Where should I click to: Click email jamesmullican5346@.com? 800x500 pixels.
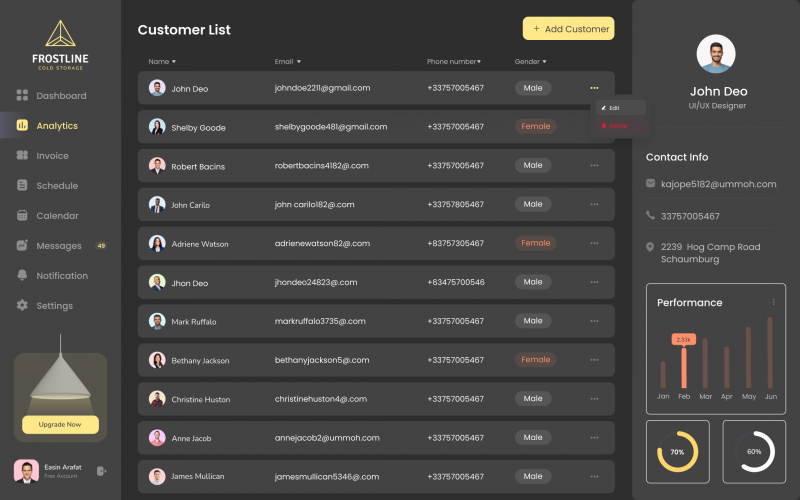tap(327, 477)
